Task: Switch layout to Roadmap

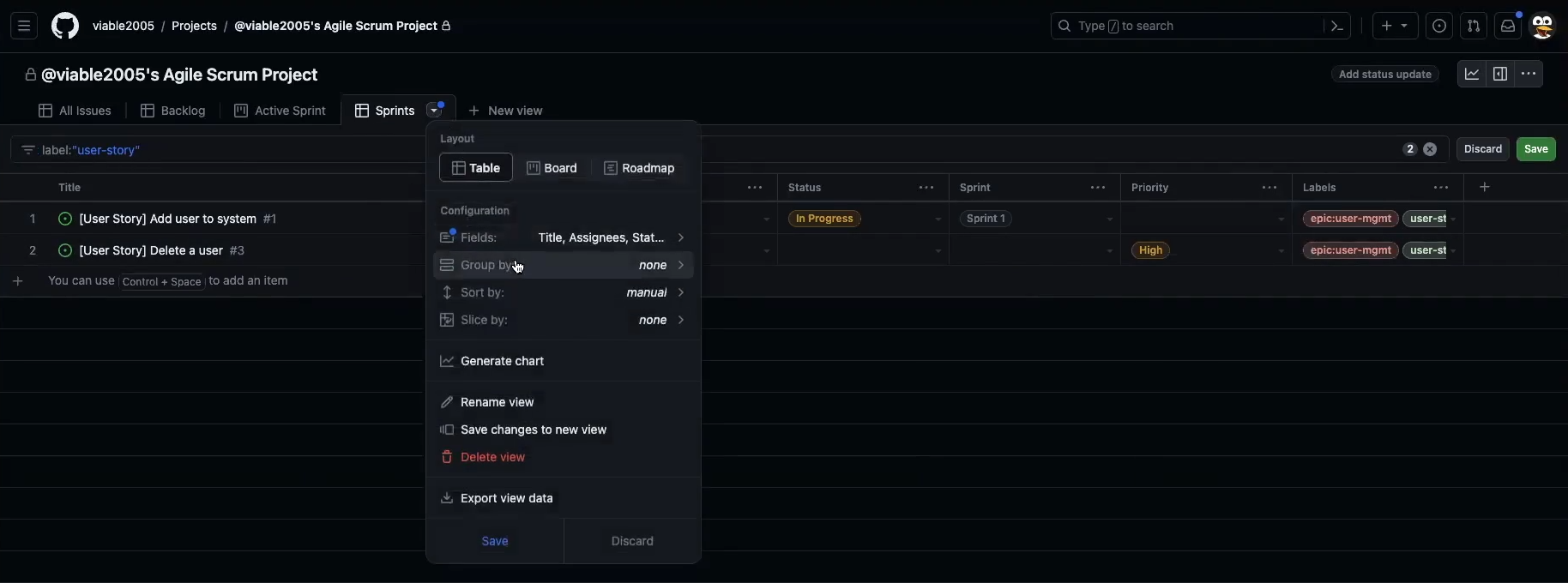Action: 639,168
